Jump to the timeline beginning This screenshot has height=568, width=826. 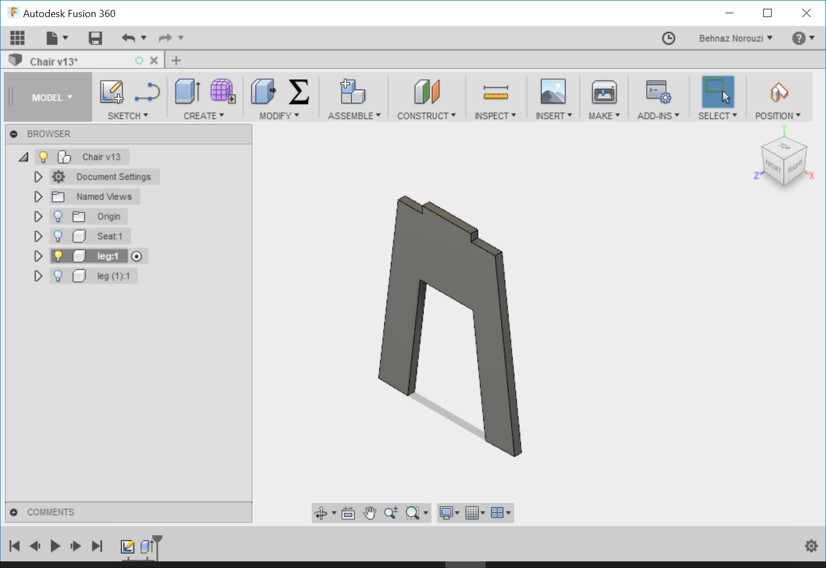coord(15,546)
